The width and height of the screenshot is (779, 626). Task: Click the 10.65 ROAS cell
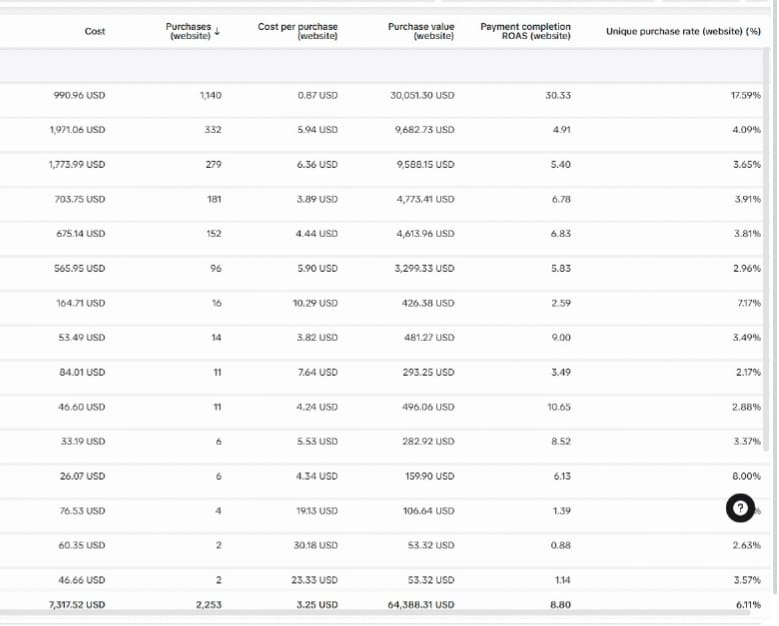pyautogui.click(x=559, y=407)
